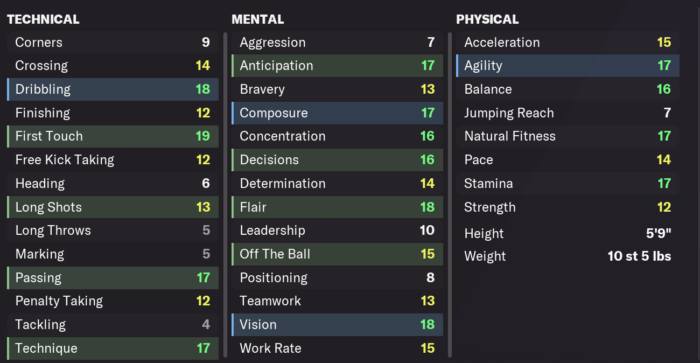Select the Composure attribute row
This screenshot has width=700, height=363.
(338, 113)
